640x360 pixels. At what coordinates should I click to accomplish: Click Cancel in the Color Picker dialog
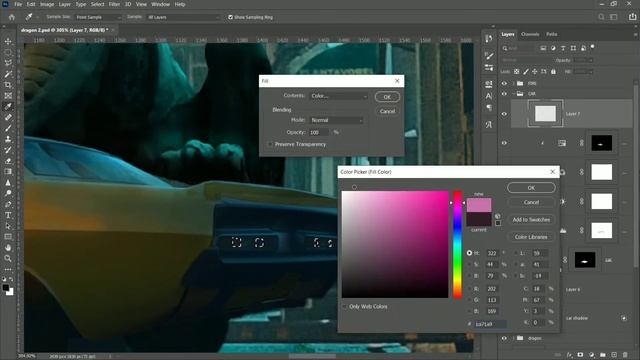pyautogui.click(x=531, y=202)
